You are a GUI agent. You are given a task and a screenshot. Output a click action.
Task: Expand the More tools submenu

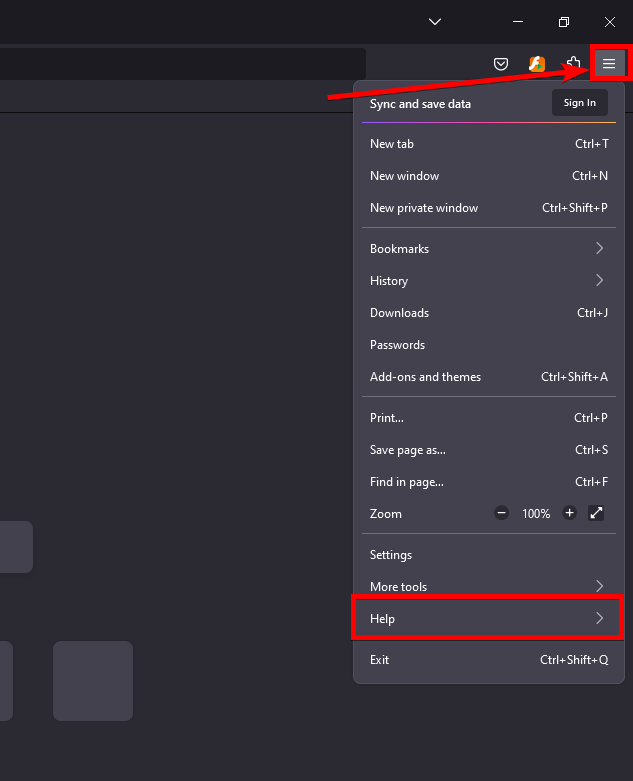coord(488,586)
